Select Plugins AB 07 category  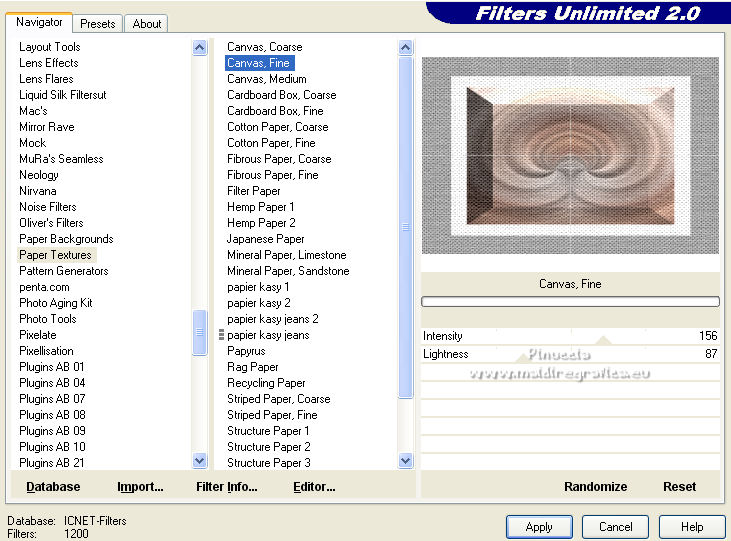pos(52,399)
